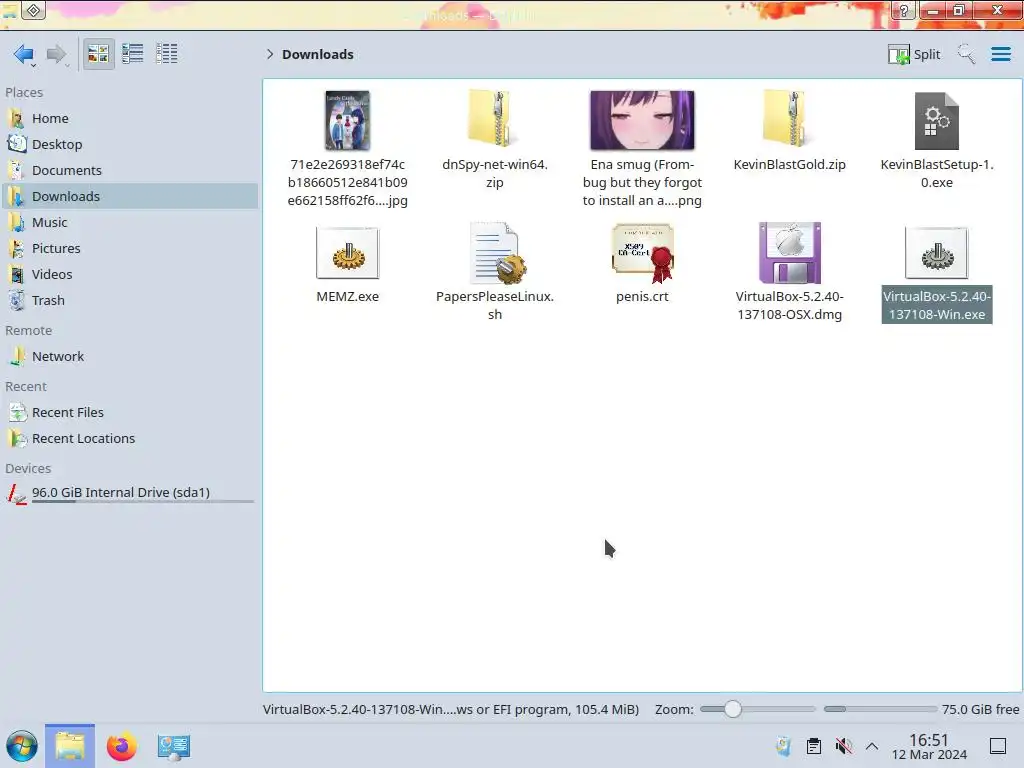Click status bar file info text
Viewport: 1024px width, 768px height.
tap(451, 709)
